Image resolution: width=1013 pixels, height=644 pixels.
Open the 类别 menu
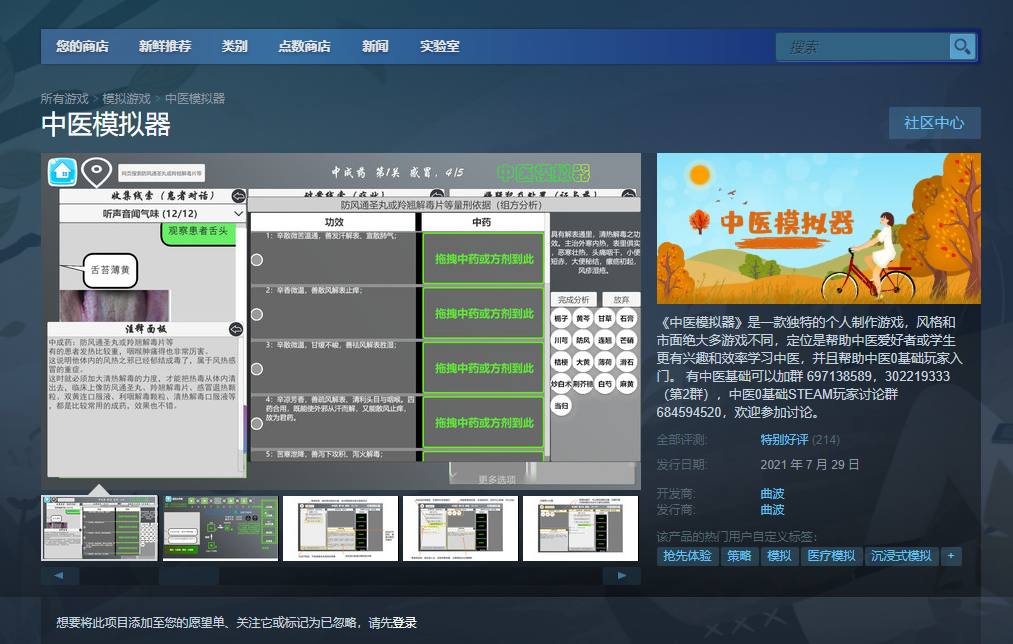pyautogui.click(x=235, y=47)
